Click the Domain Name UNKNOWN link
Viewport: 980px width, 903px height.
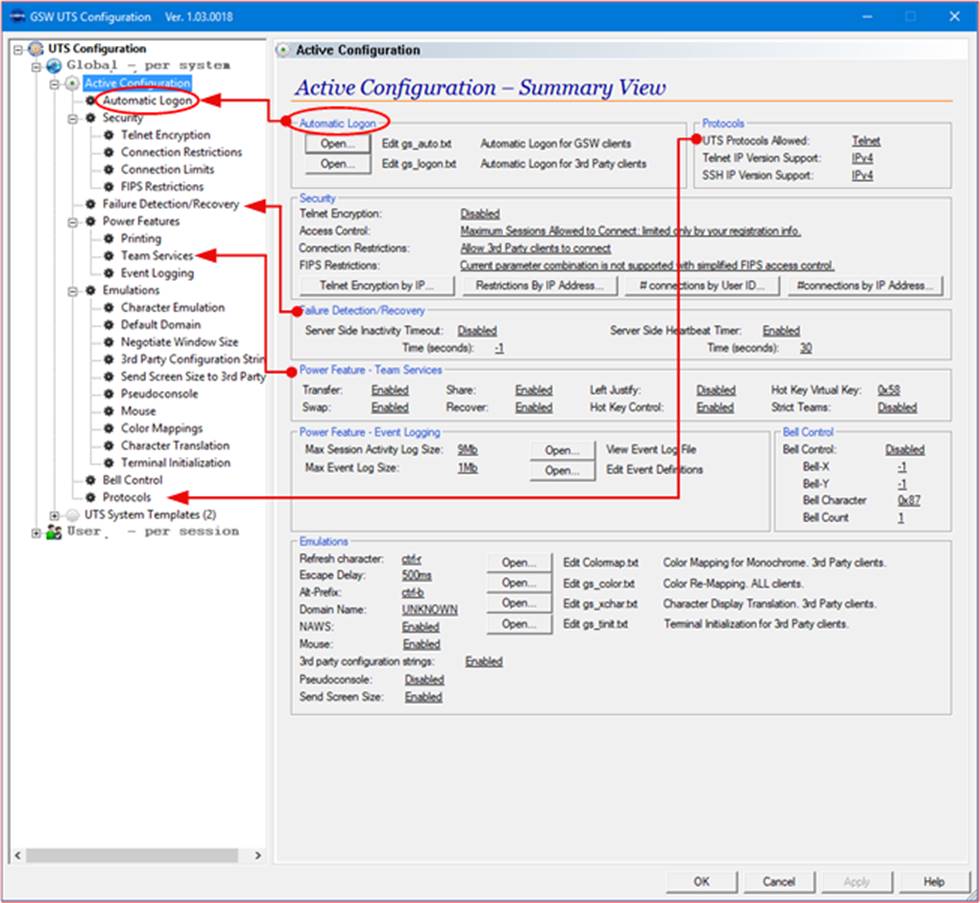(429, 609)
